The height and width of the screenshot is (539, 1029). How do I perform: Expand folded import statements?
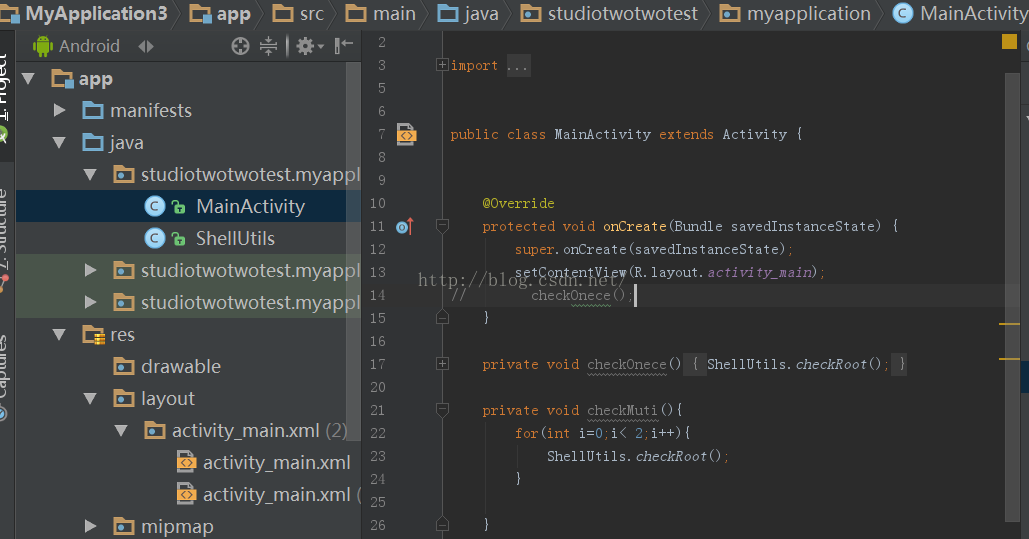click(x=443, y=65)
